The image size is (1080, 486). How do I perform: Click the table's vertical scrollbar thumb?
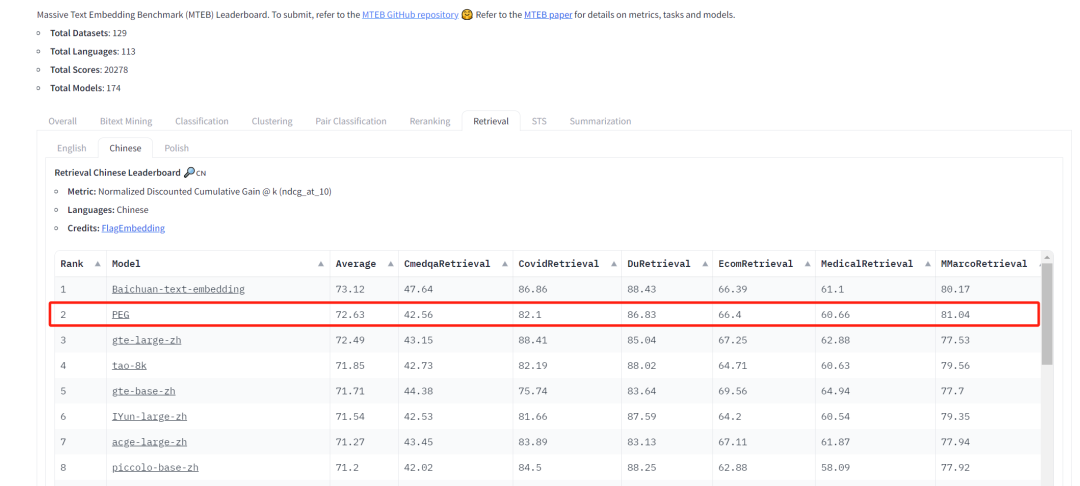1047,313
